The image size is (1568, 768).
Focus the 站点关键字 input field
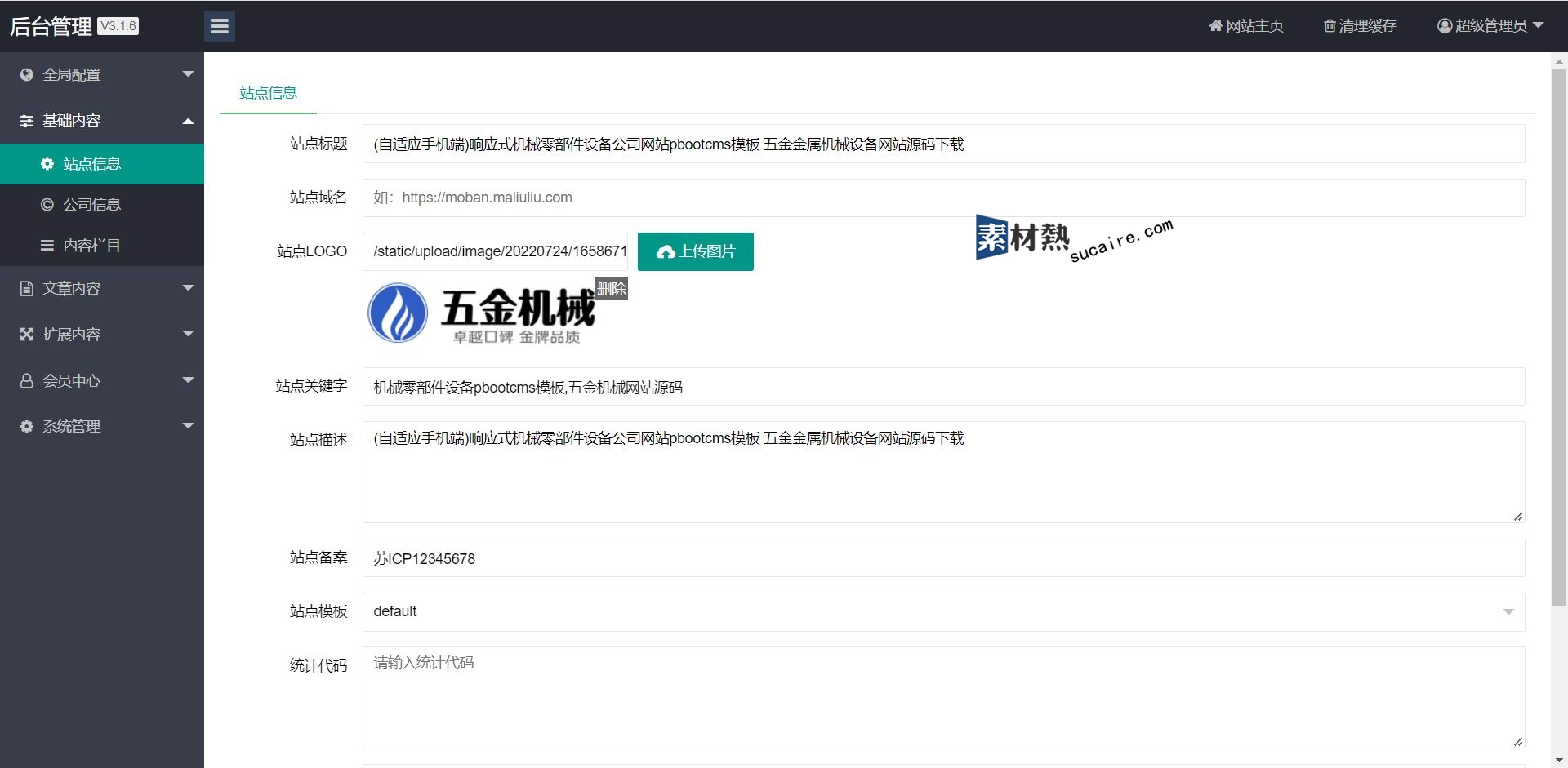[943, 386]
